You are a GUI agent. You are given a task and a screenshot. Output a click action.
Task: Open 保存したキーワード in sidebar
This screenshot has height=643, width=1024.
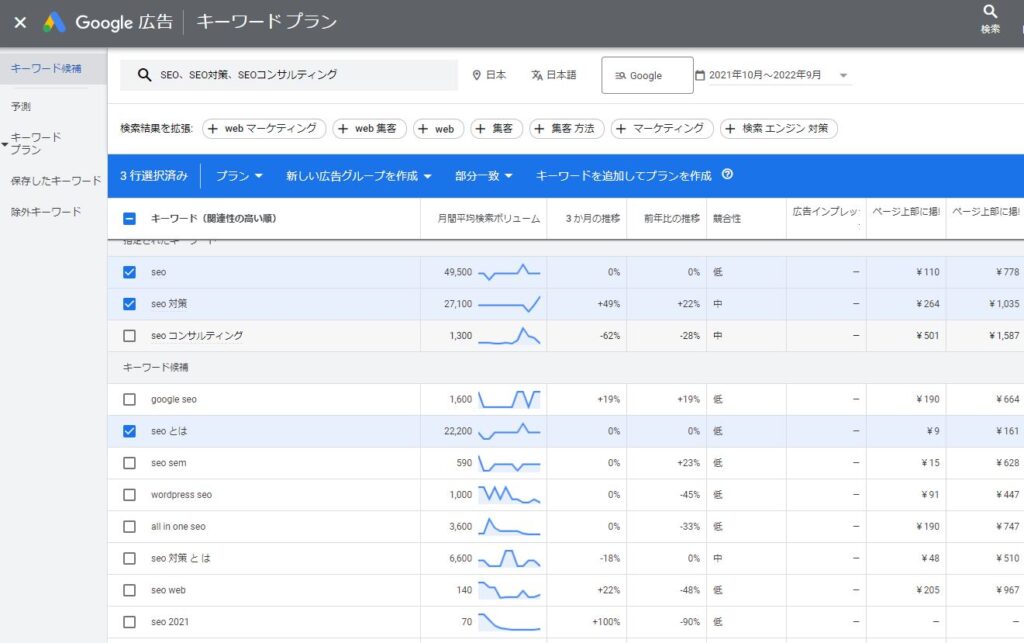coord(56,181)
